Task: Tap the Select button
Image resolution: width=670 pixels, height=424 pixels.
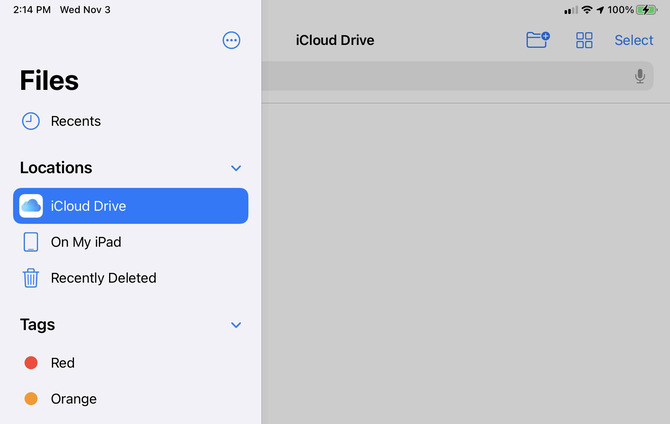Action: (634, 40)
